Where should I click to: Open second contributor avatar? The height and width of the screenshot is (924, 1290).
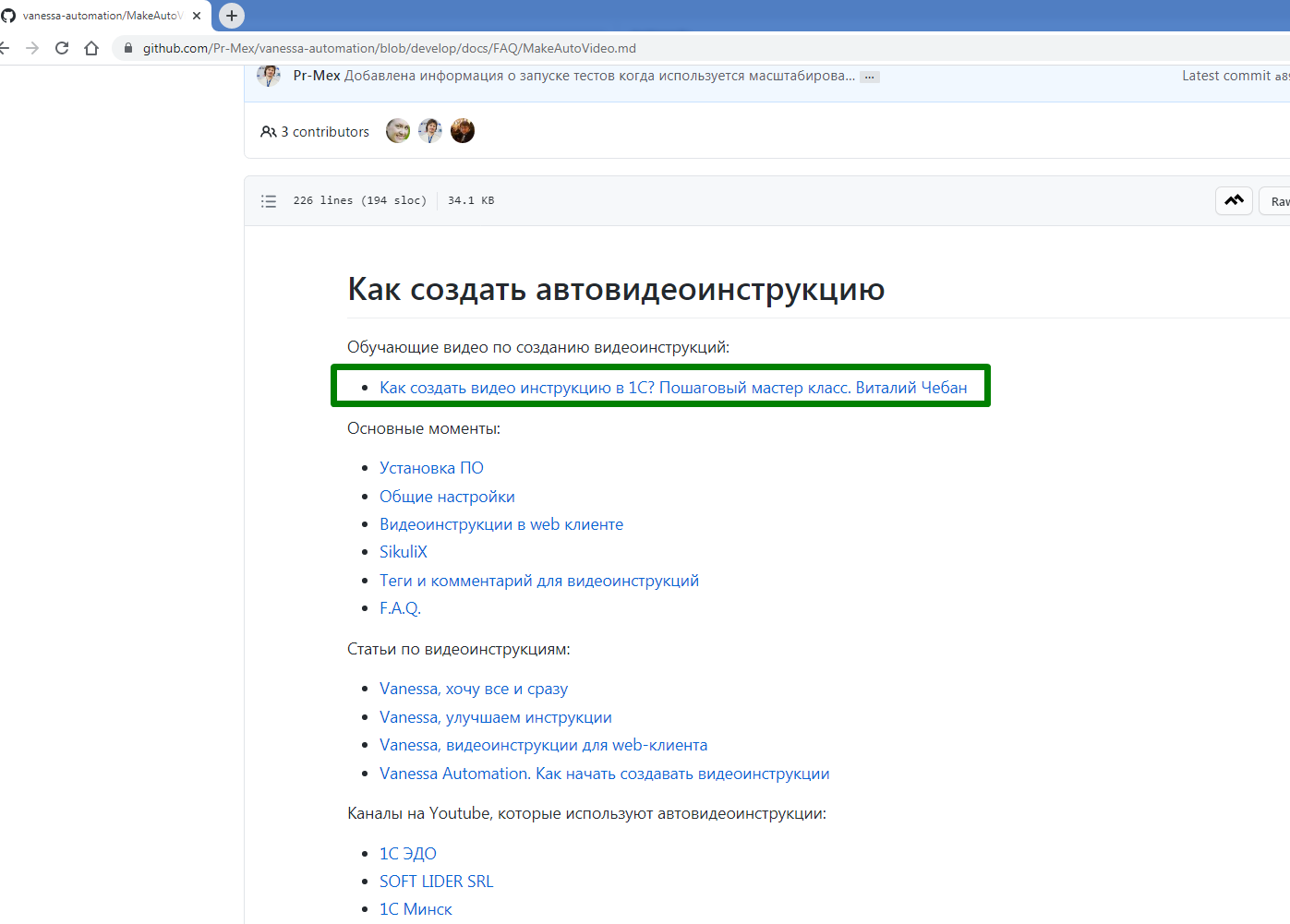(x=430, y=131)
